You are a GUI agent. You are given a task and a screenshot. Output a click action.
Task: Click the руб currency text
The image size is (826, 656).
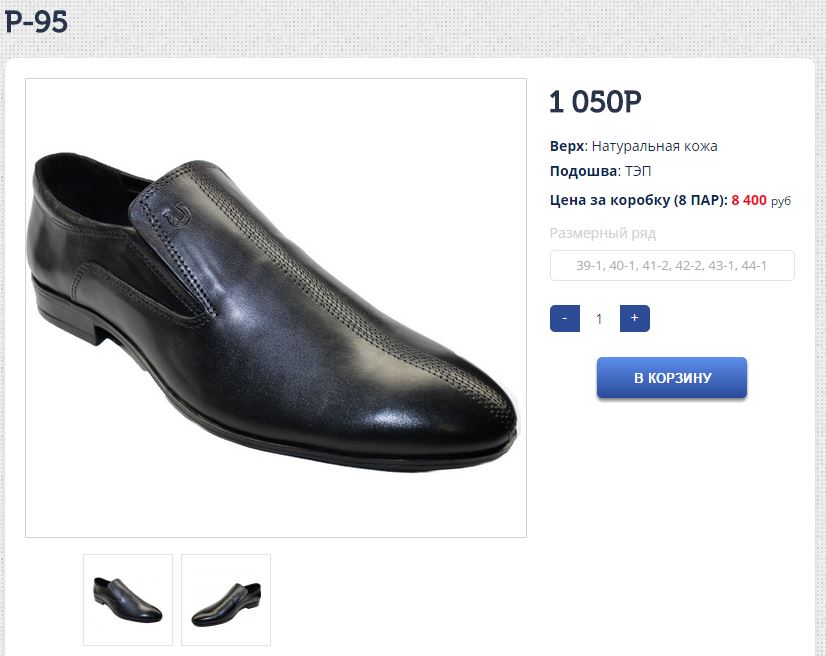pyautogui.click(x=781, y=201)
